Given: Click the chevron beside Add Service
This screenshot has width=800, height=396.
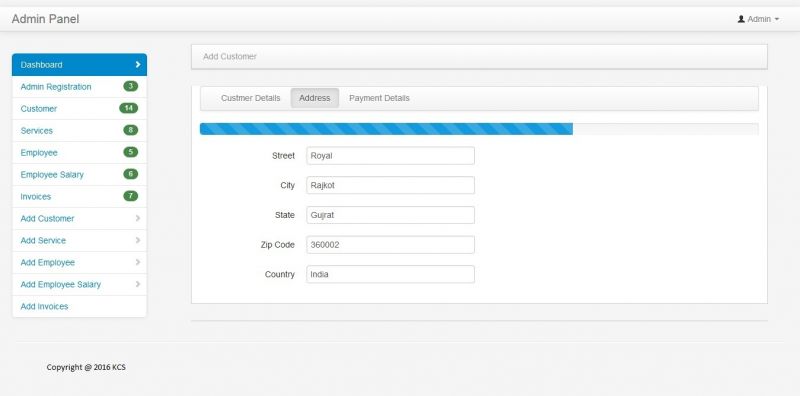Looking at the screenshot, I should 138,240.
